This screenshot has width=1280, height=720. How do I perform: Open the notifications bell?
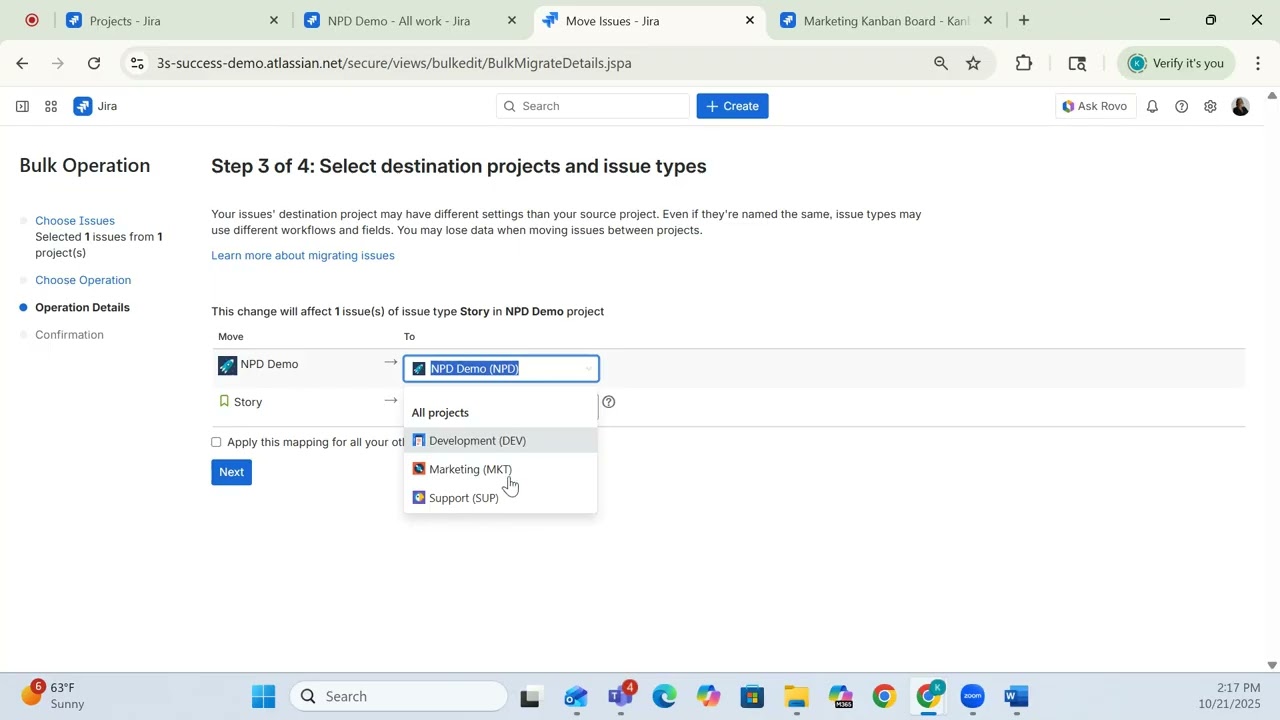click(1152, 106)
